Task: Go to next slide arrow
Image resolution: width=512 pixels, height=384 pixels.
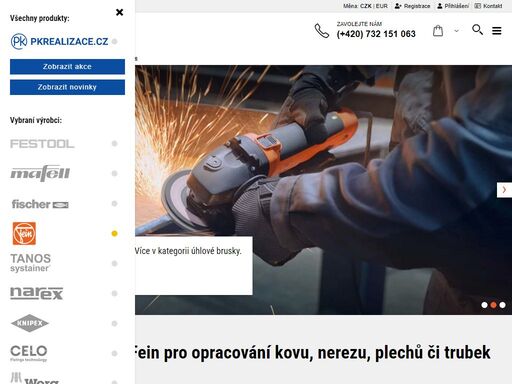Action: click(504, 190)
